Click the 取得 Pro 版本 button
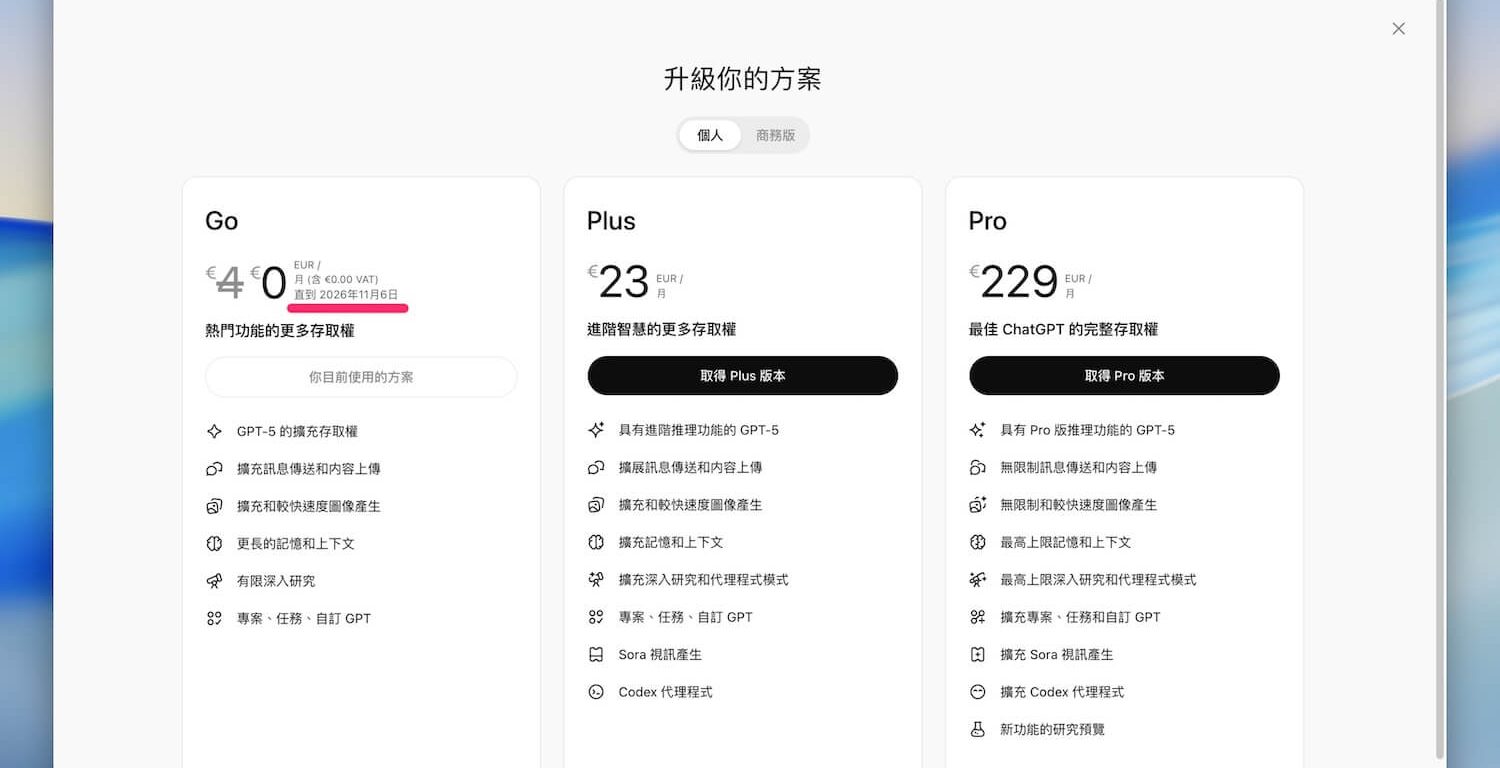The image size is (1500, 768). click(1124, 376)
